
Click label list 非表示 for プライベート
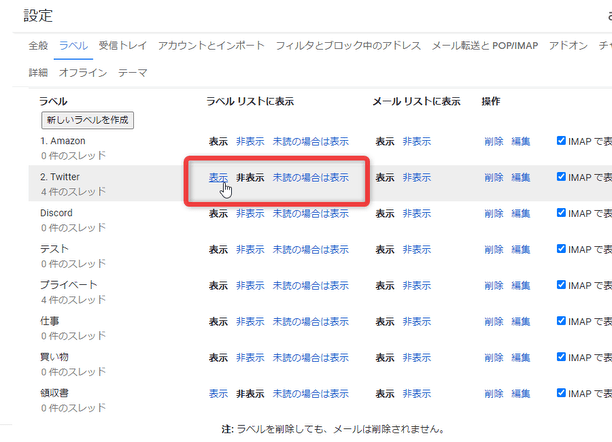pos(250,286)
